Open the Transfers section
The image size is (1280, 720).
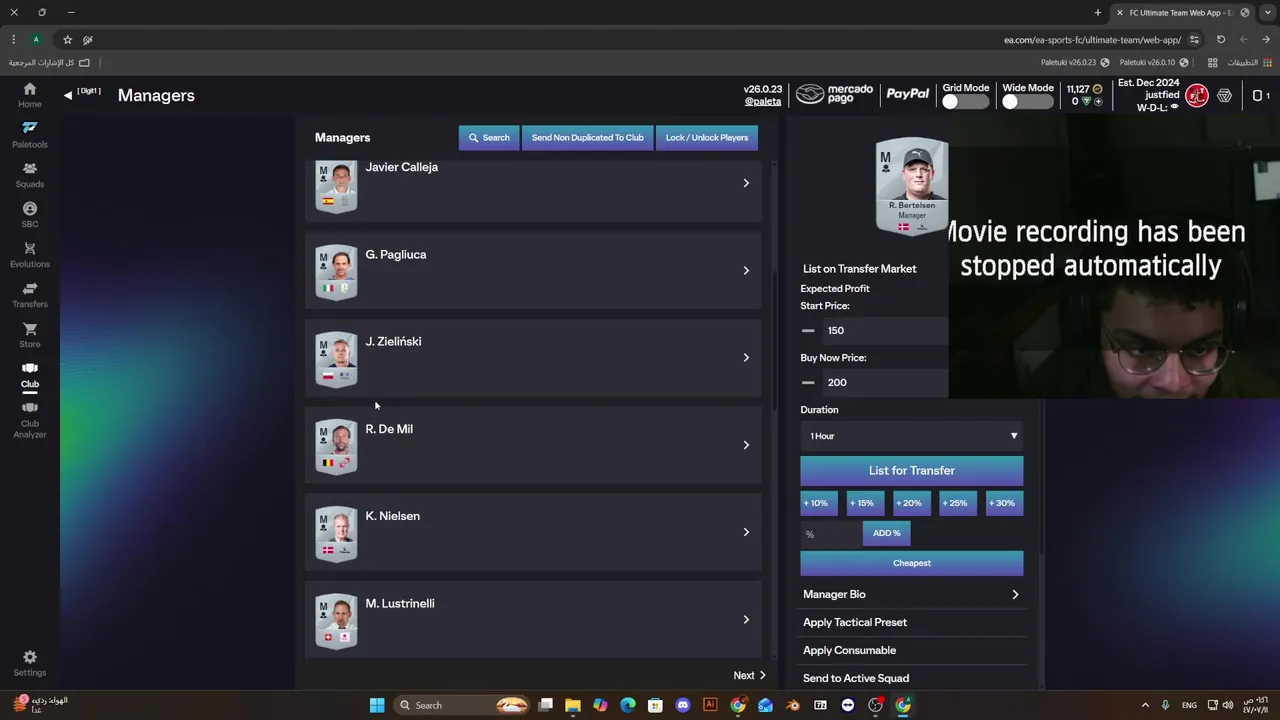[30, 295]
